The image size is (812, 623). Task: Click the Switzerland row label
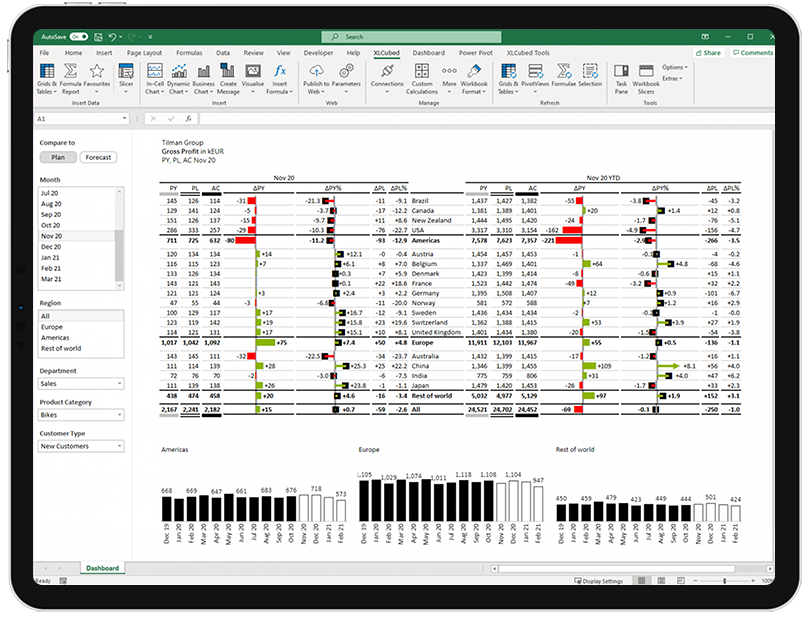coord(429,323)
